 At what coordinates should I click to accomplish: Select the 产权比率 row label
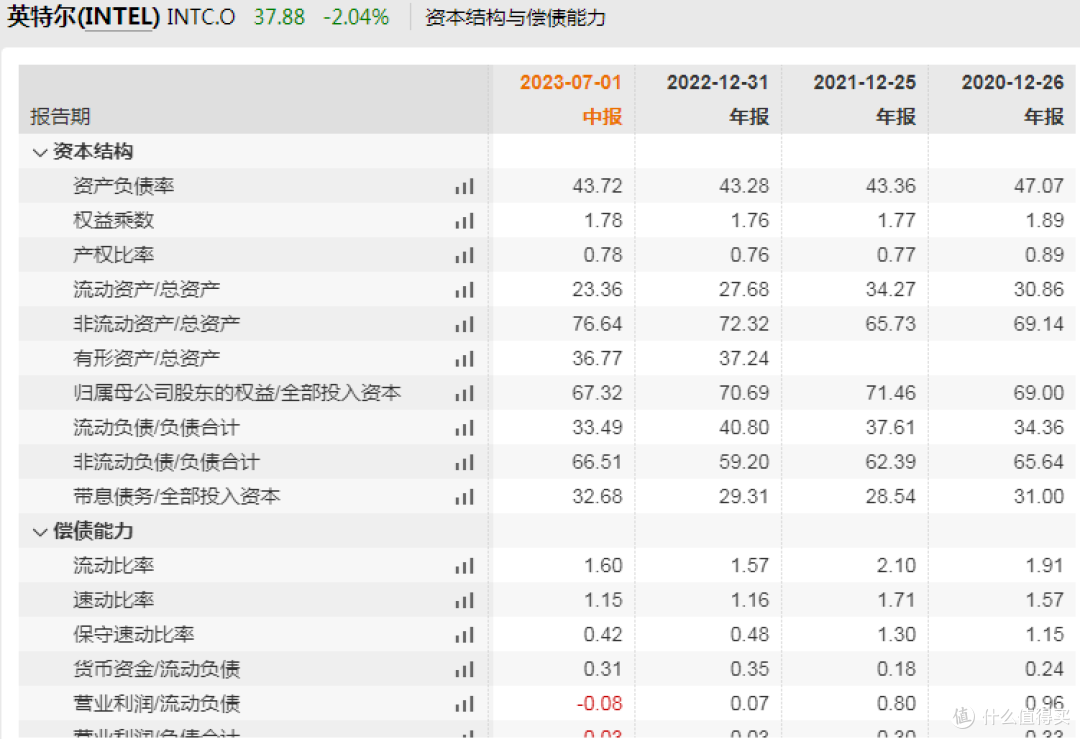coord(114,255)
